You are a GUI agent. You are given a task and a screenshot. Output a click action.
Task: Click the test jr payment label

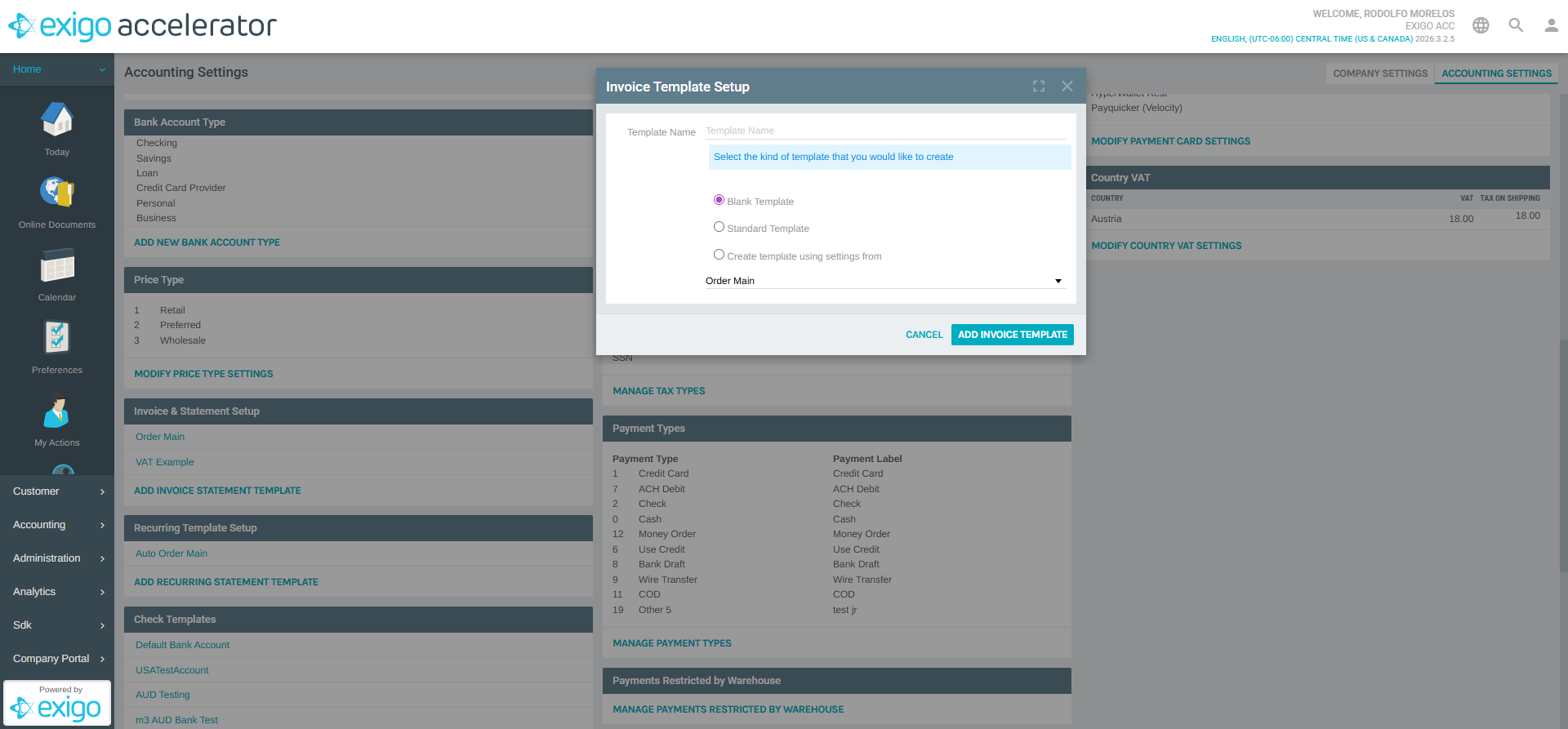tap(844, 610)
